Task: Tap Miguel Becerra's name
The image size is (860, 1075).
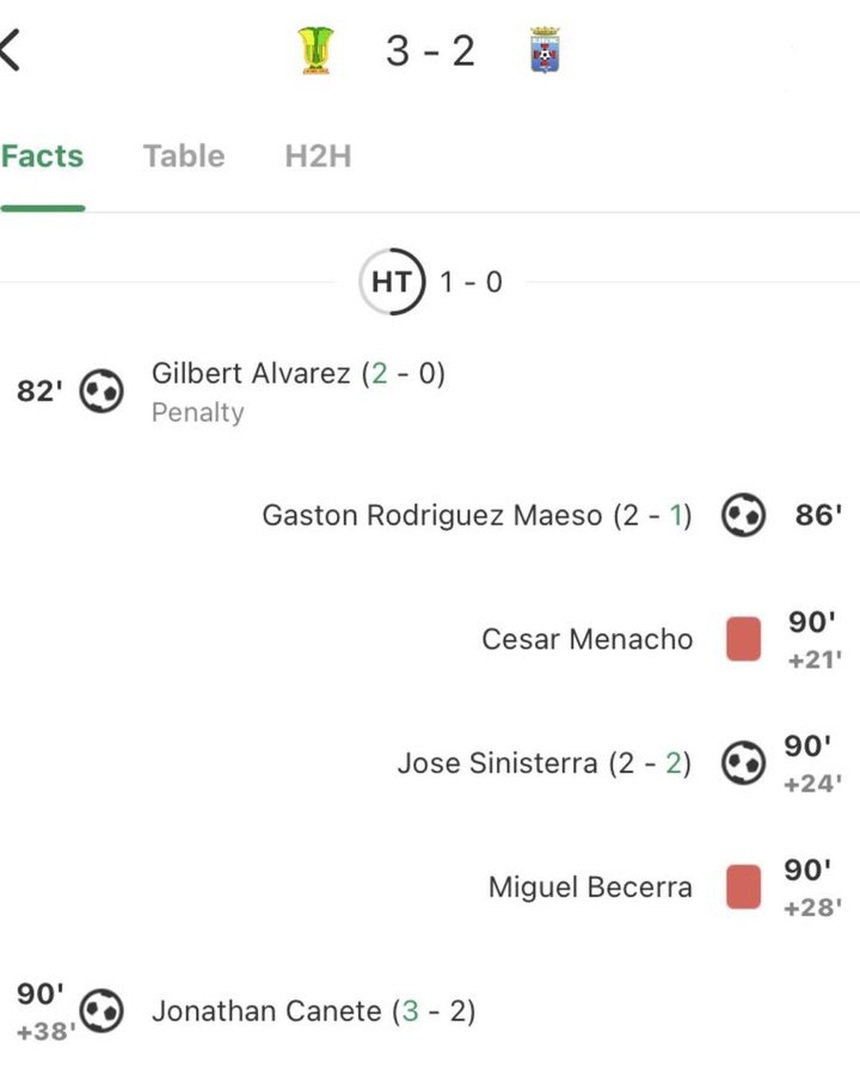Action: click(x=590, y=887)
